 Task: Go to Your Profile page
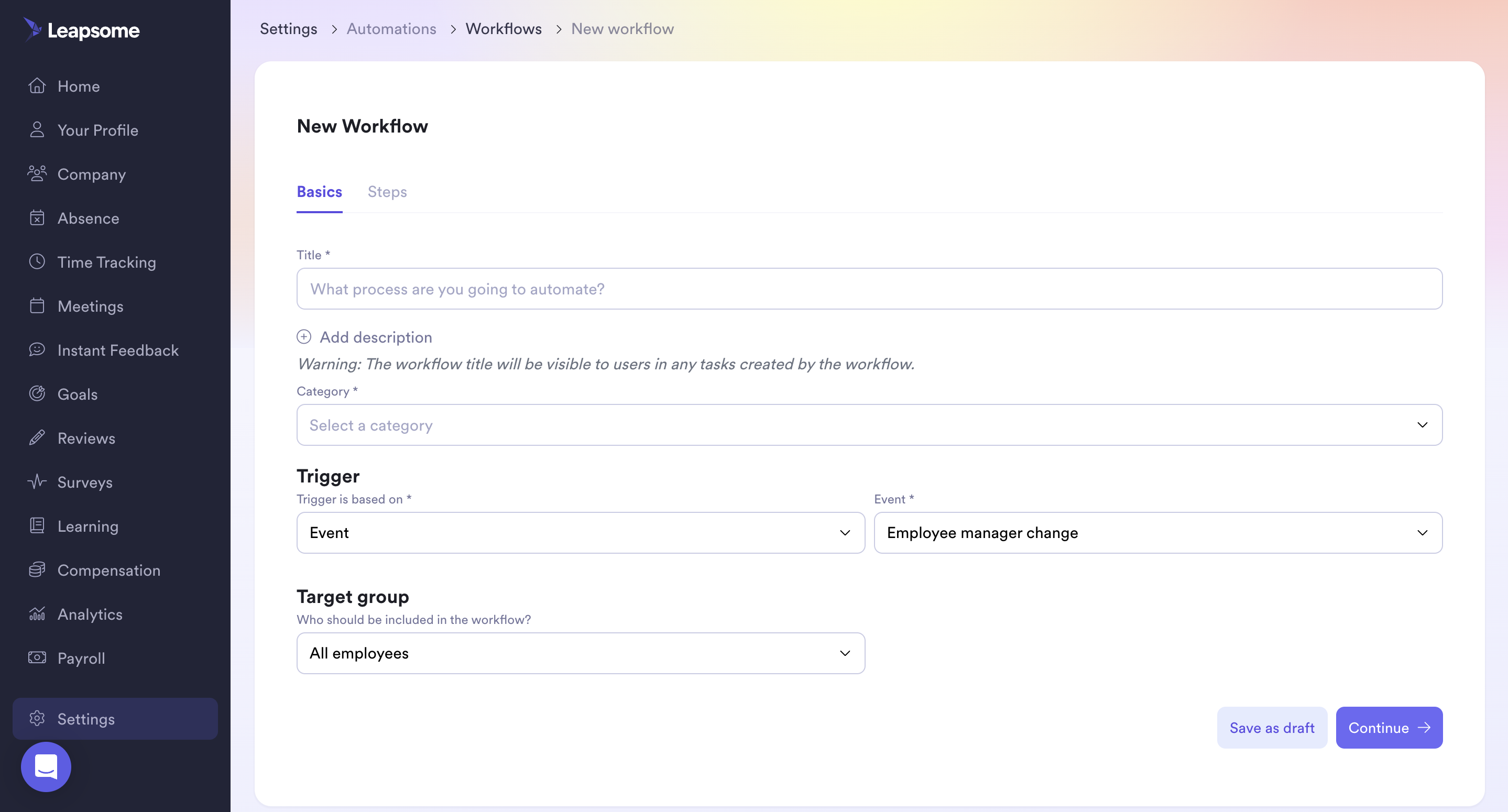coord(115,130)
